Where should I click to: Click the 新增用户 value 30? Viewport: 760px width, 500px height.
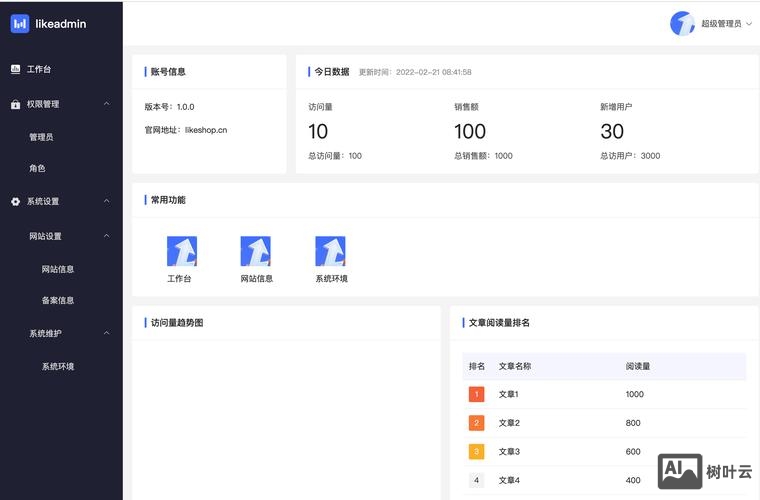pyautogui.click(x=612, y=131)
